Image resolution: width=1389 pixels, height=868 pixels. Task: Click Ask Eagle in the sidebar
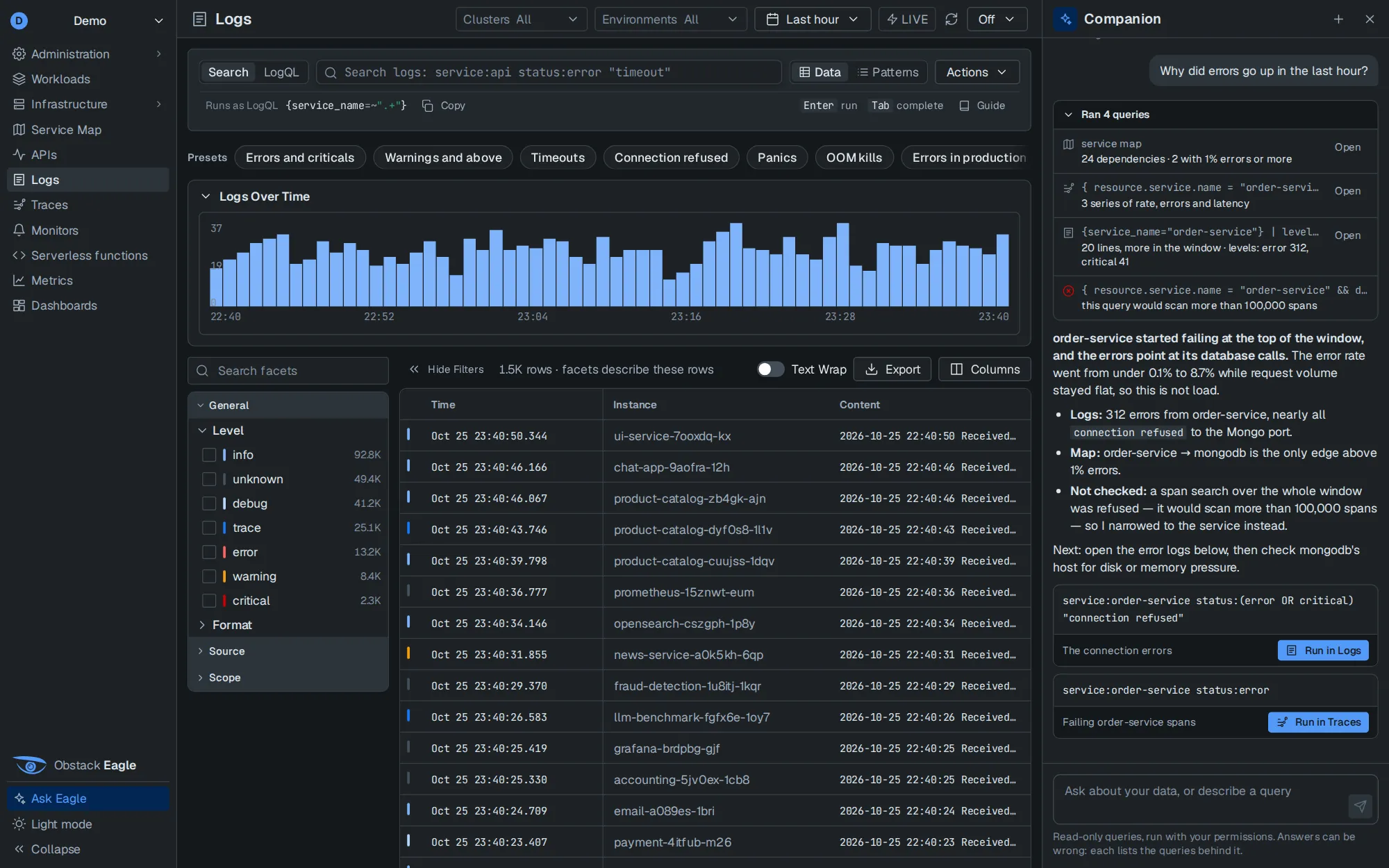tap(88, 799)
